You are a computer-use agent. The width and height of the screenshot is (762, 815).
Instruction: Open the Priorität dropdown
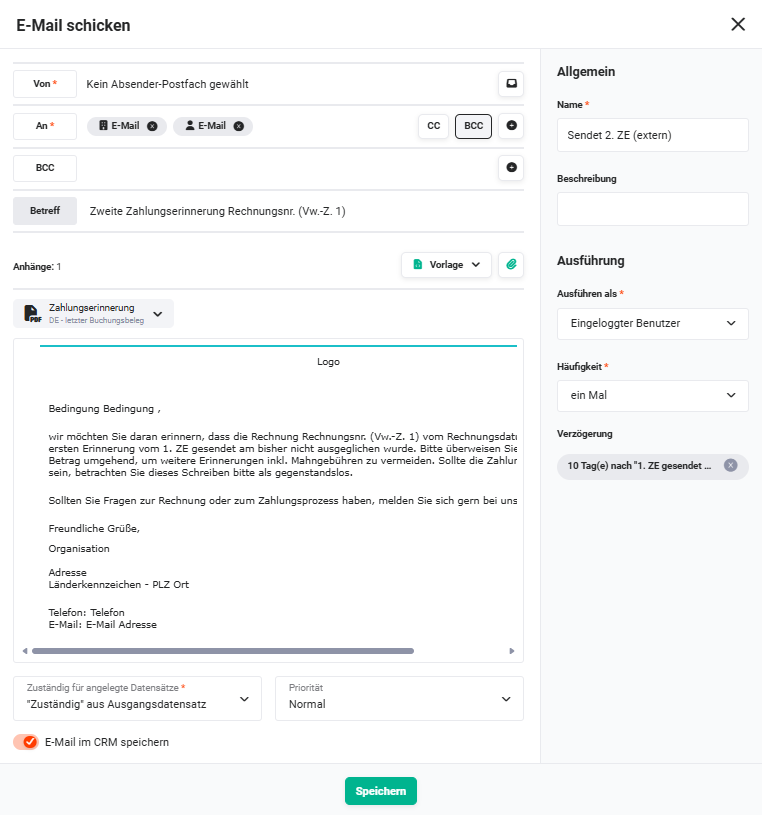pos(399,698)
